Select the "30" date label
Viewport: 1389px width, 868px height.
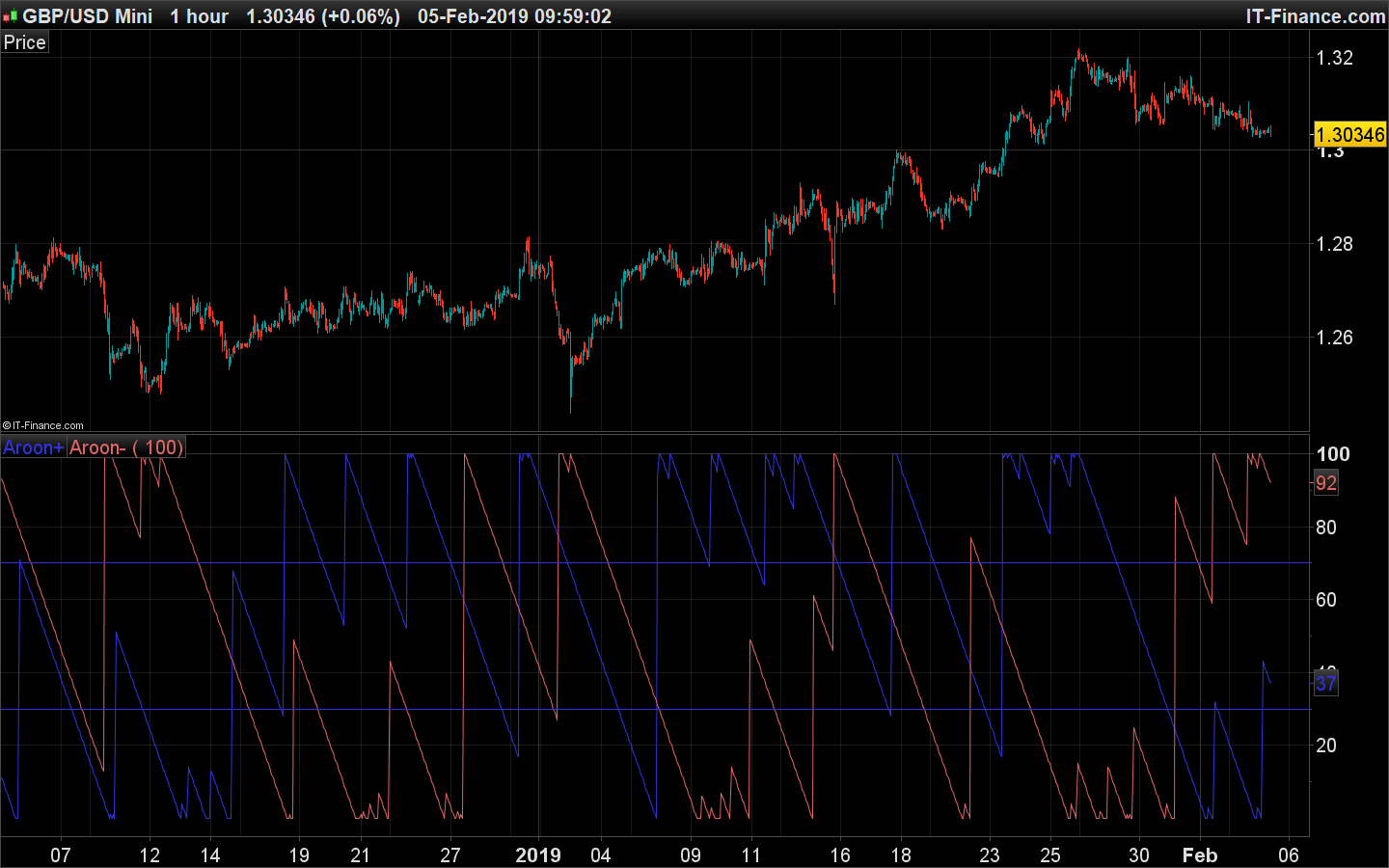(1139, 855)
